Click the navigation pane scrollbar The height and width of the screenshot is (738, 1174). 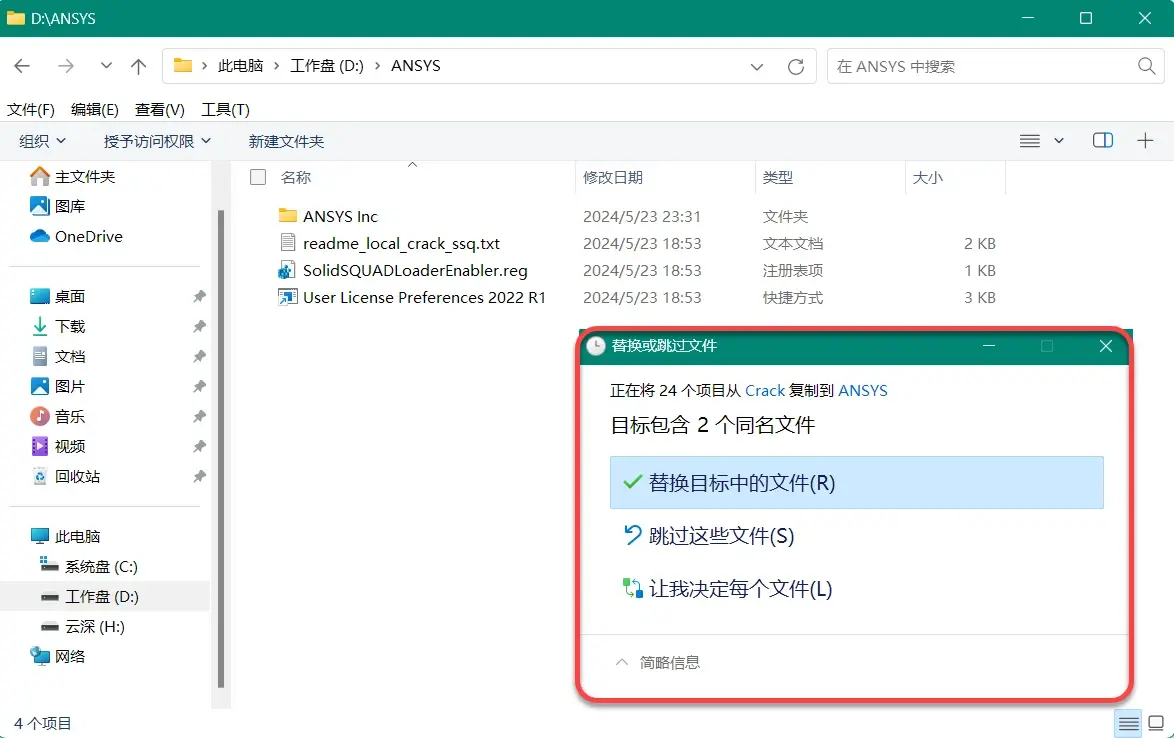pos(221,449)
